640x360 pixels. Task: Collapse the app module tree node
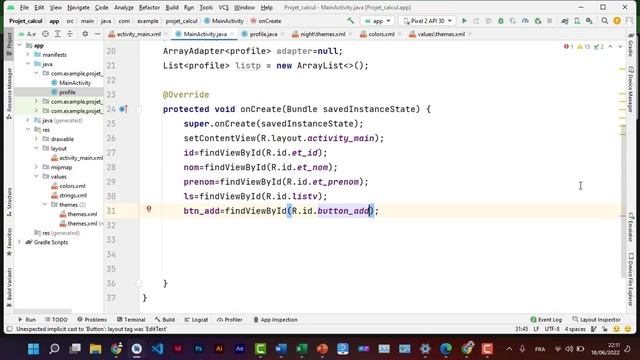(20, 45)
